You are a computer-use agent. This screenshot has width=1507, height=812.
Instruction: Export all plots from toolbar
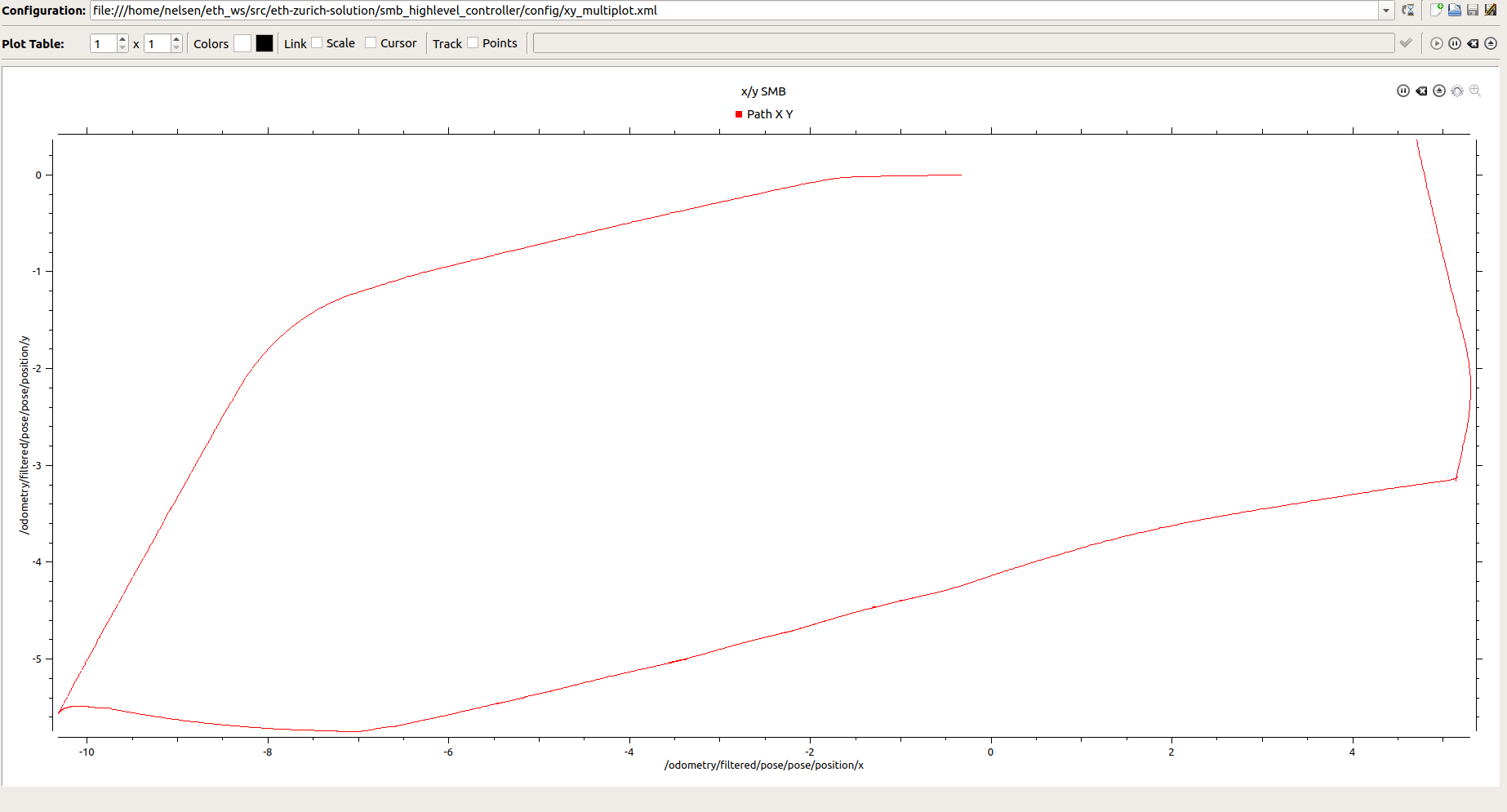click(1491, 43)
